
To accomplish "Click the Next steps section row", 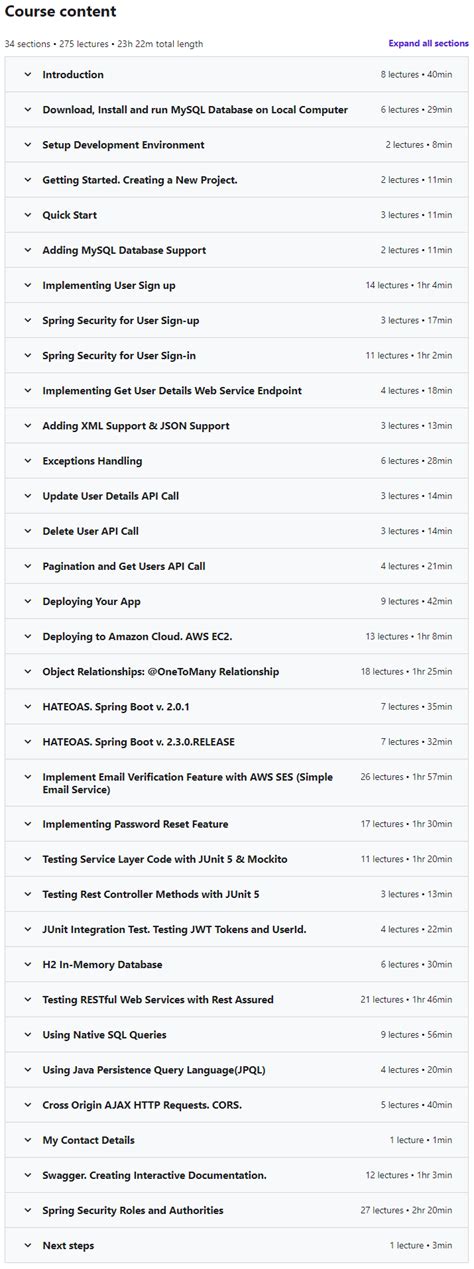I will click(236, 1245).
